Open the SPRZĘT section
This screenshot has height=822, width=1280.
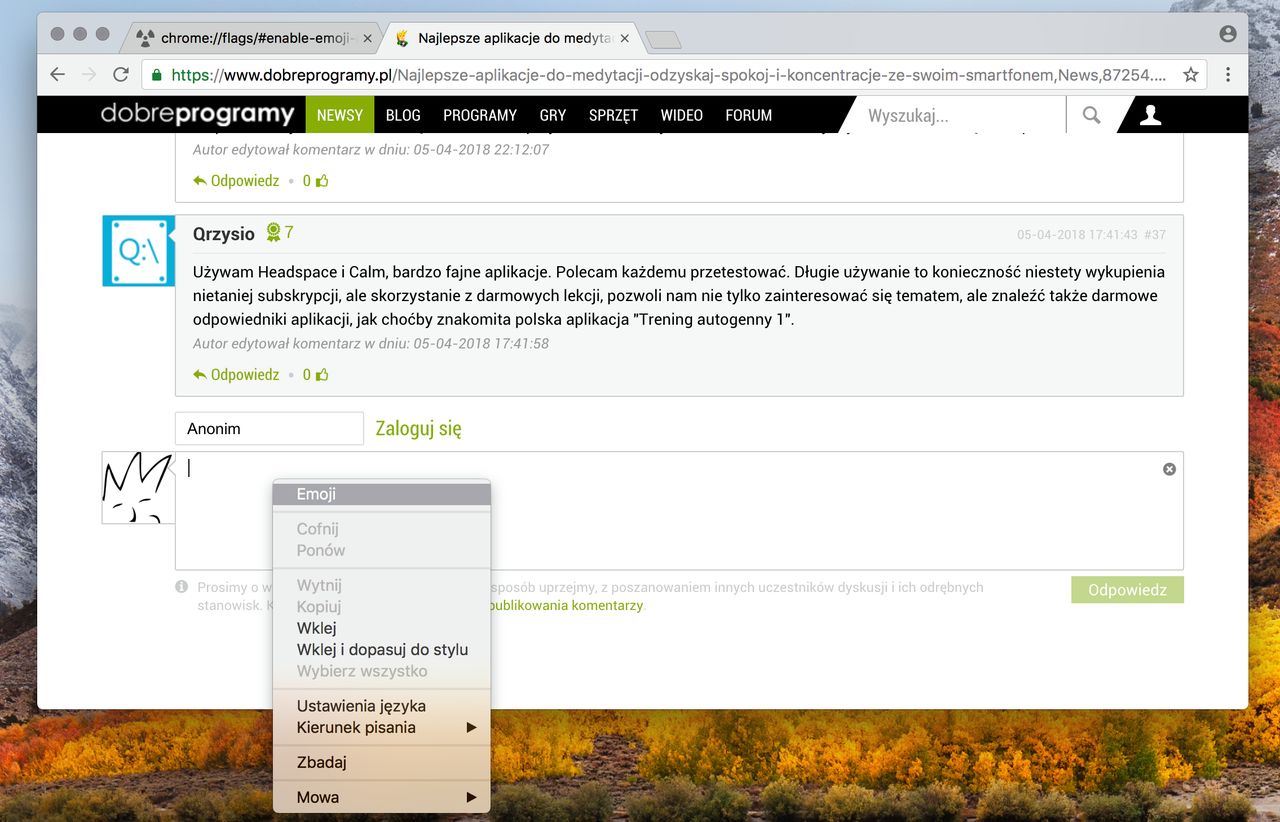coord(613,115)
